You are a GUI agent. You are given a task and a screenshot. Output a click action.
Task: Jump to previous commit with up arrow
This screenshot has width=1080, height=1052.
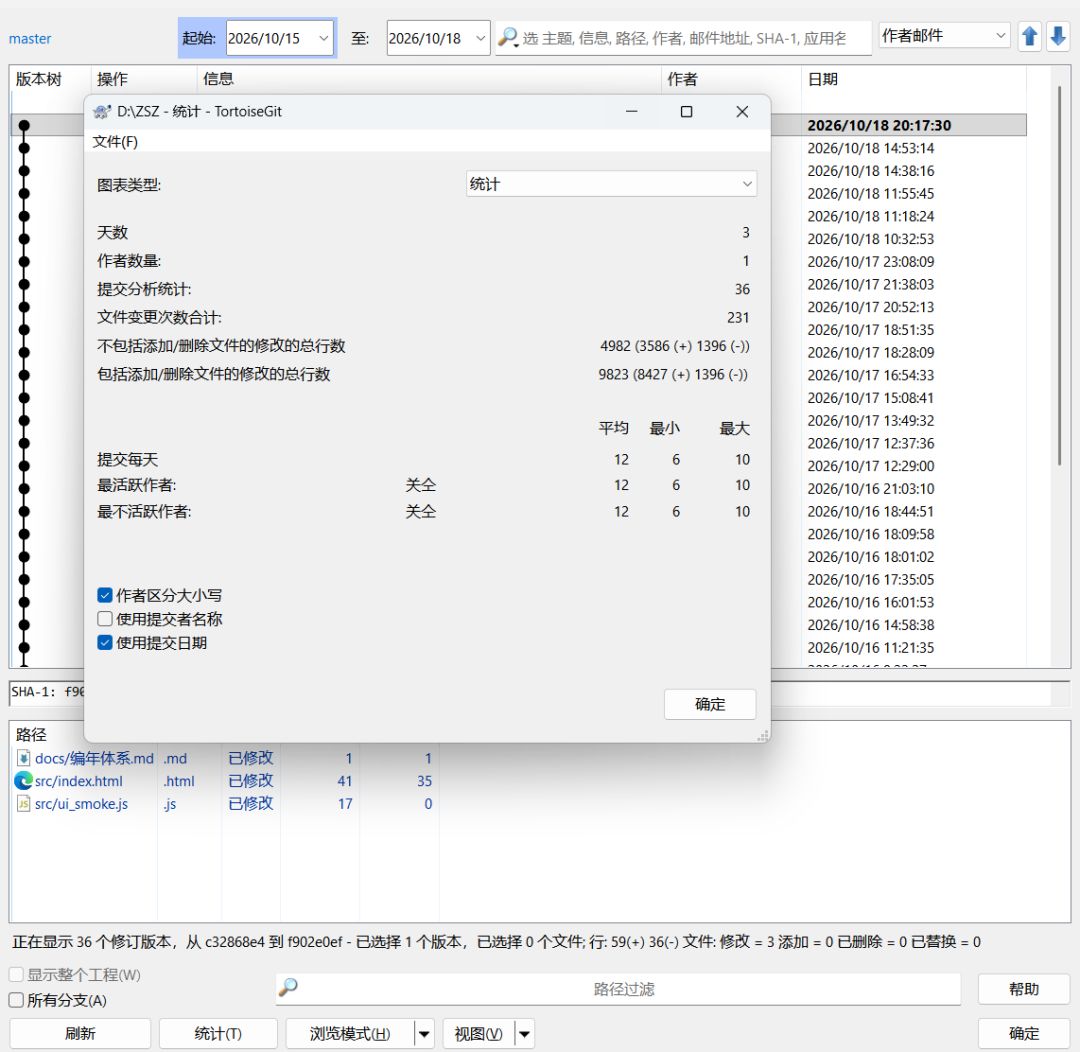(x=1030, y=36)
